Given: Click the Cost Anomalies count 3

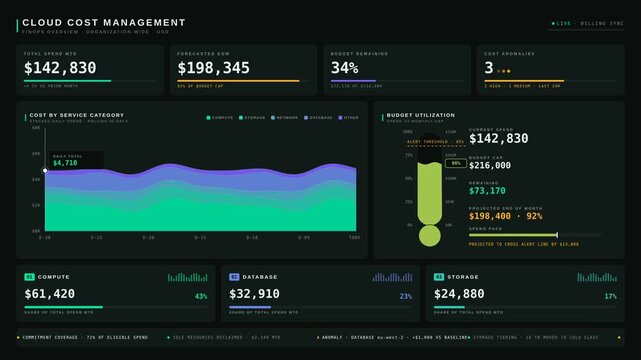Looking at the screenshot, I should tap(489, 68).
